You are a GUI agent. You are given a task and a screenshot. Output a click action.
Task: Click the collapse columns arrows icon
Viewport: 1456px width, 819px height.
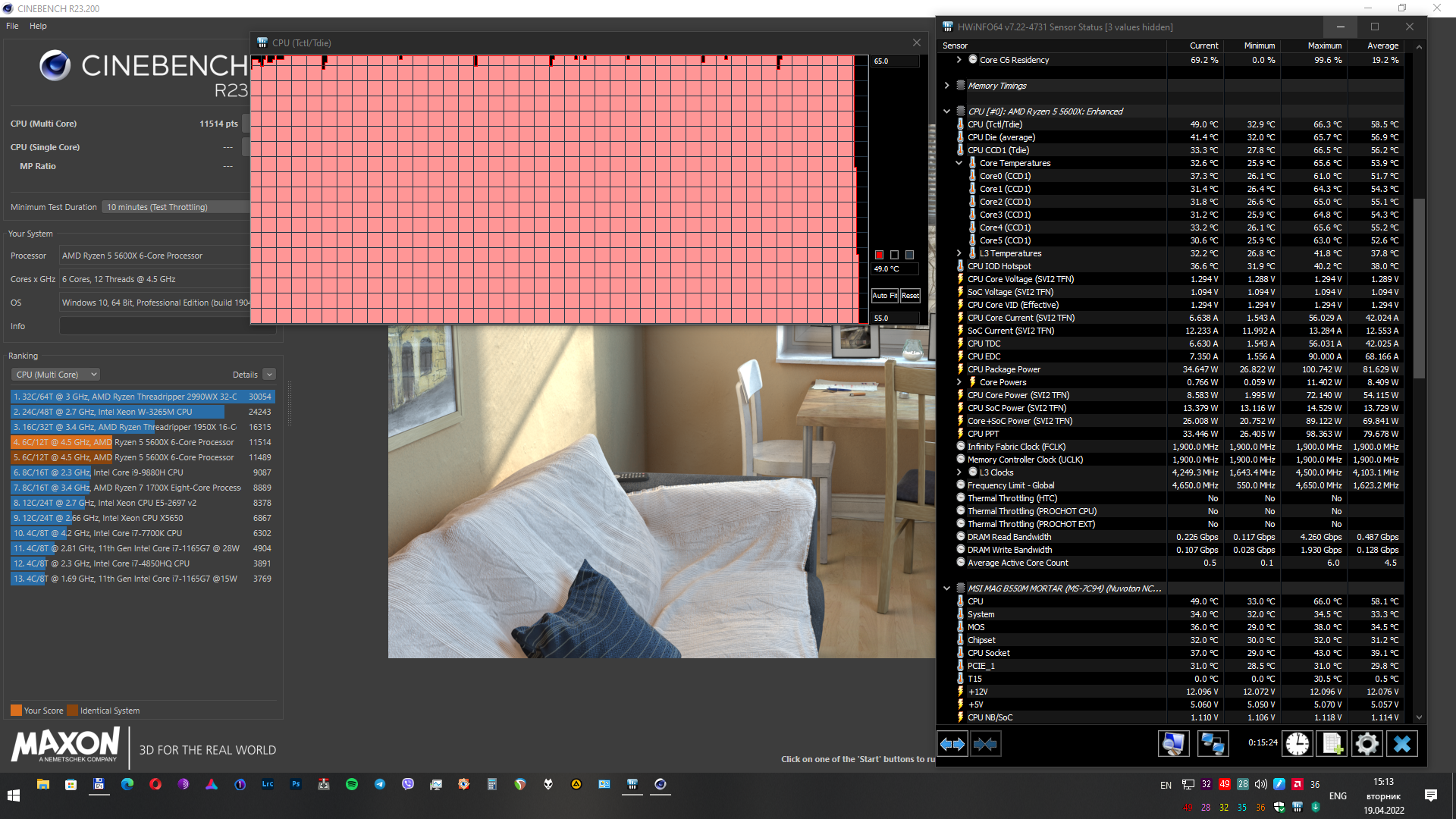click(x=985, y=744)
